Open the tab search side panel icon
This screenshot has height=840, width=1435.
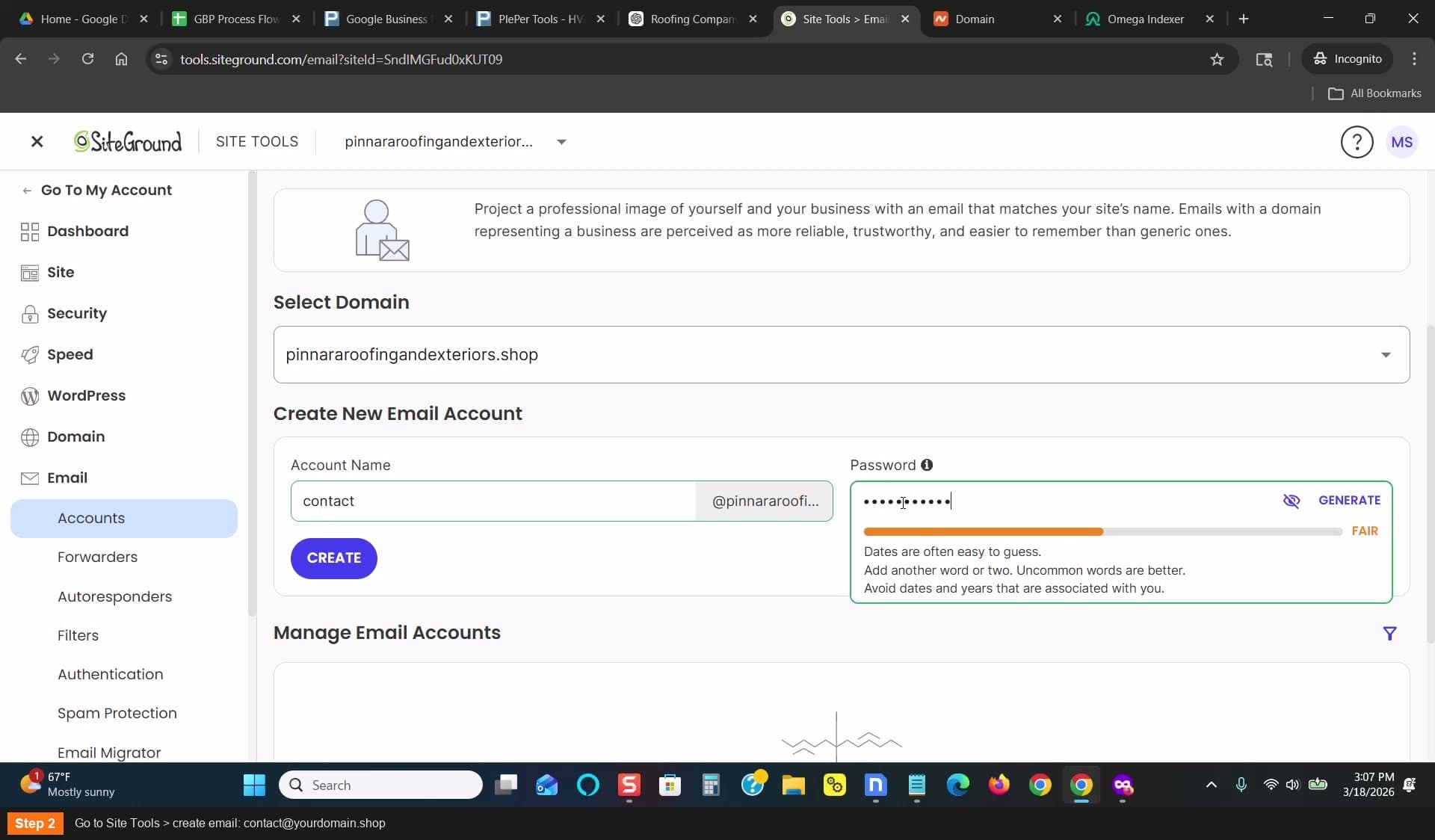(x=1264, y=59)
